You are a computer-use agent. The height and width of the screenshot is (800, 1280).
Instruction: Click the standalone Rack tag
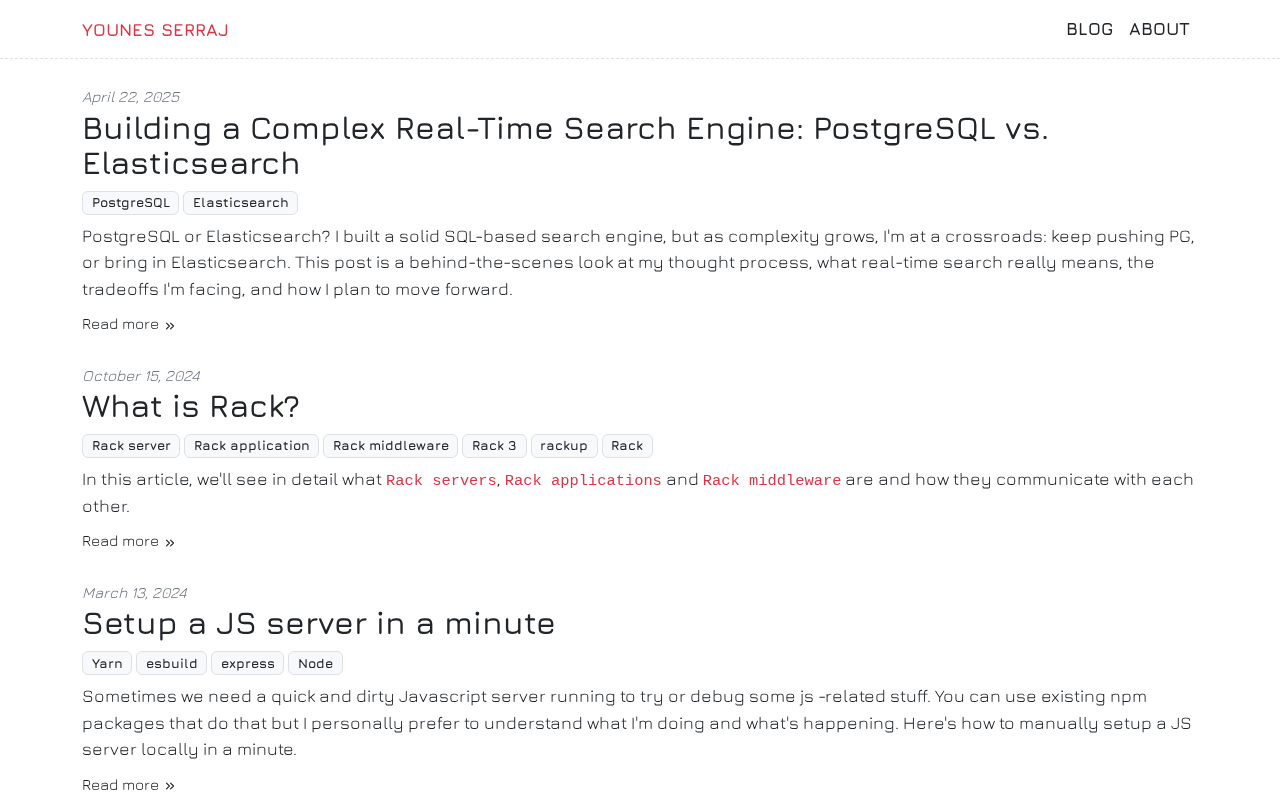click(x=627, y=446)
